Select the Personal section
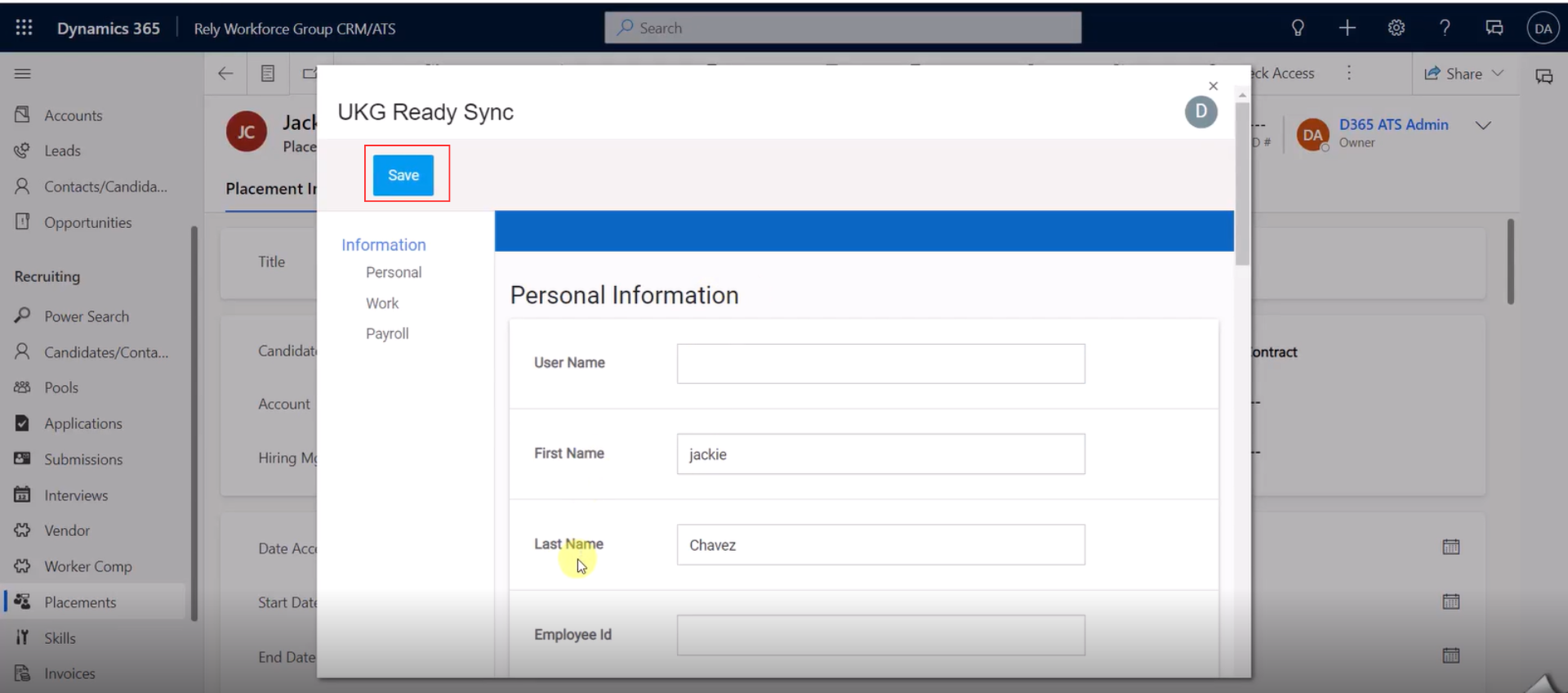This screenshot has height=693, width=1568. (x=394, y=272)
